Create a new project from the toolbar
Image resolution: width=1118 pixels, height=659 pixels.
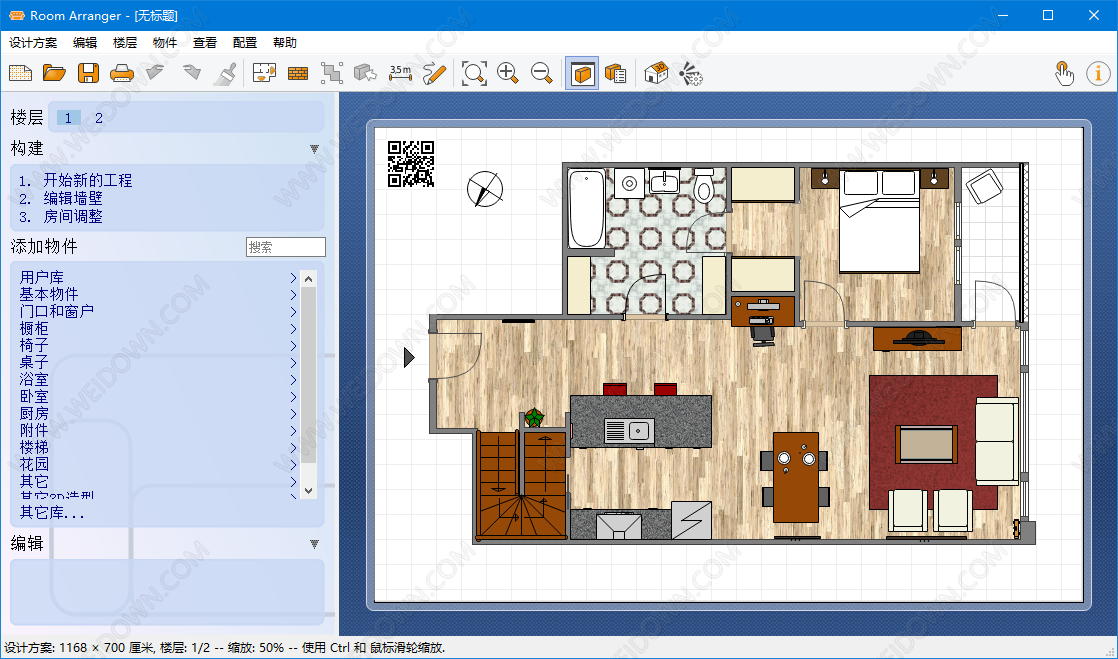click(x=21, y=73)
